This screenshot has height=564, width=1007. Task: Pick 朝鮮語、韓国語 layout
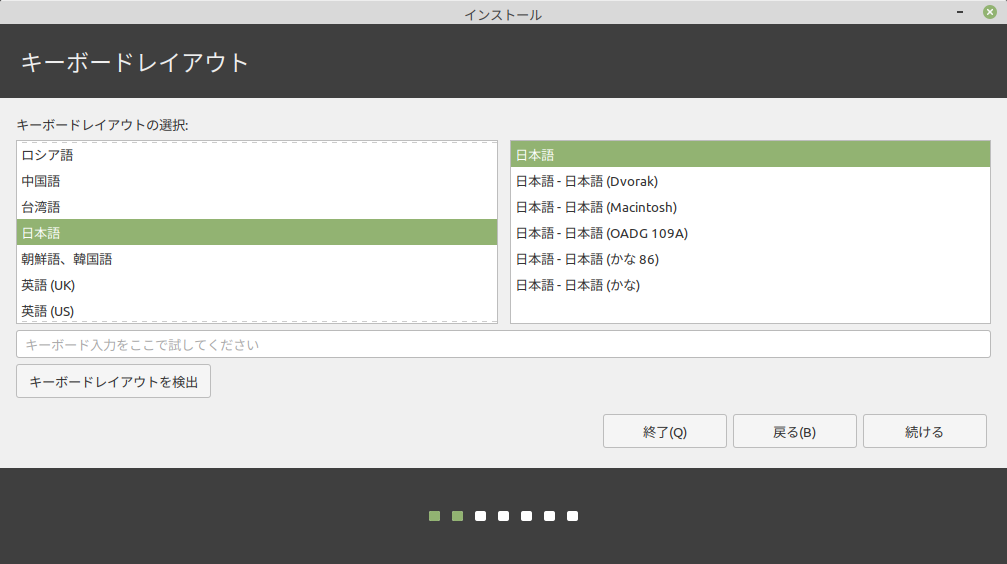click(x=257, y=259)
